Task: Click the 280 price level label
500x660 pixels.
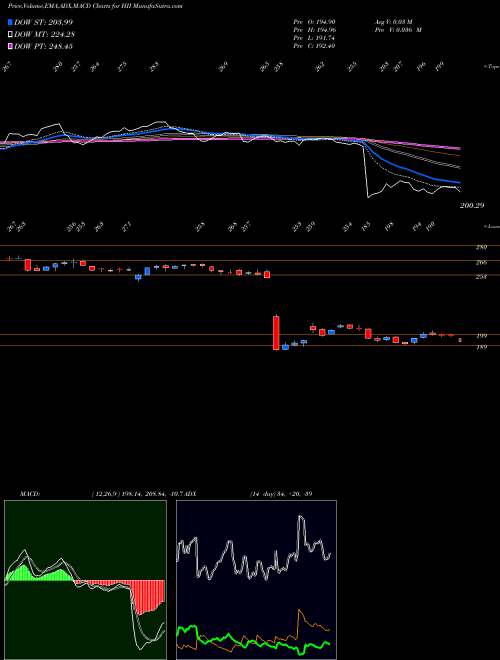Action: click(x=481, y=247)
